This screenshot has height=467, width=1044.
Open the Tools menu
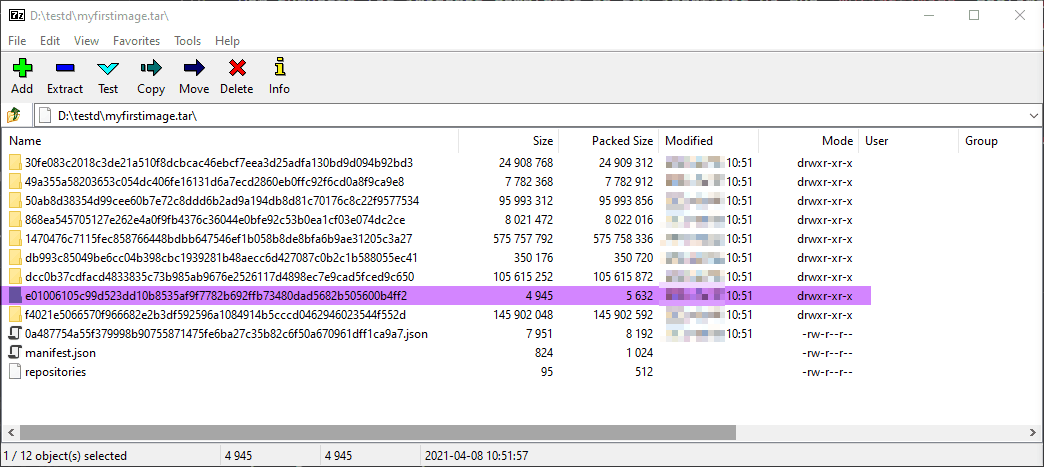[x=187, y=41]
